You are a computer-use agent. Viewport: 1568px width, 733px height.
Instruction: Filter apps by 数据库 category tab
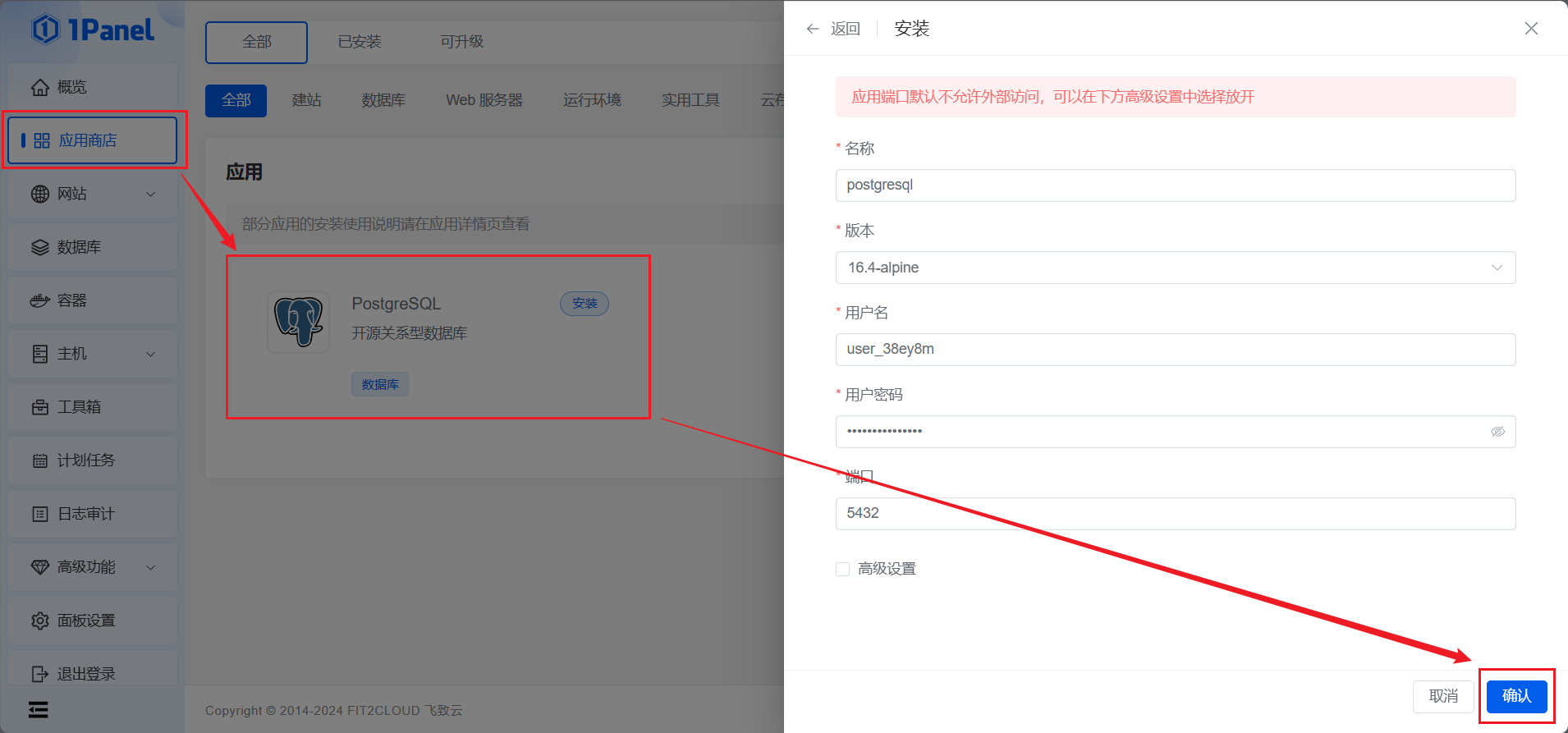[x=383, y=100]
